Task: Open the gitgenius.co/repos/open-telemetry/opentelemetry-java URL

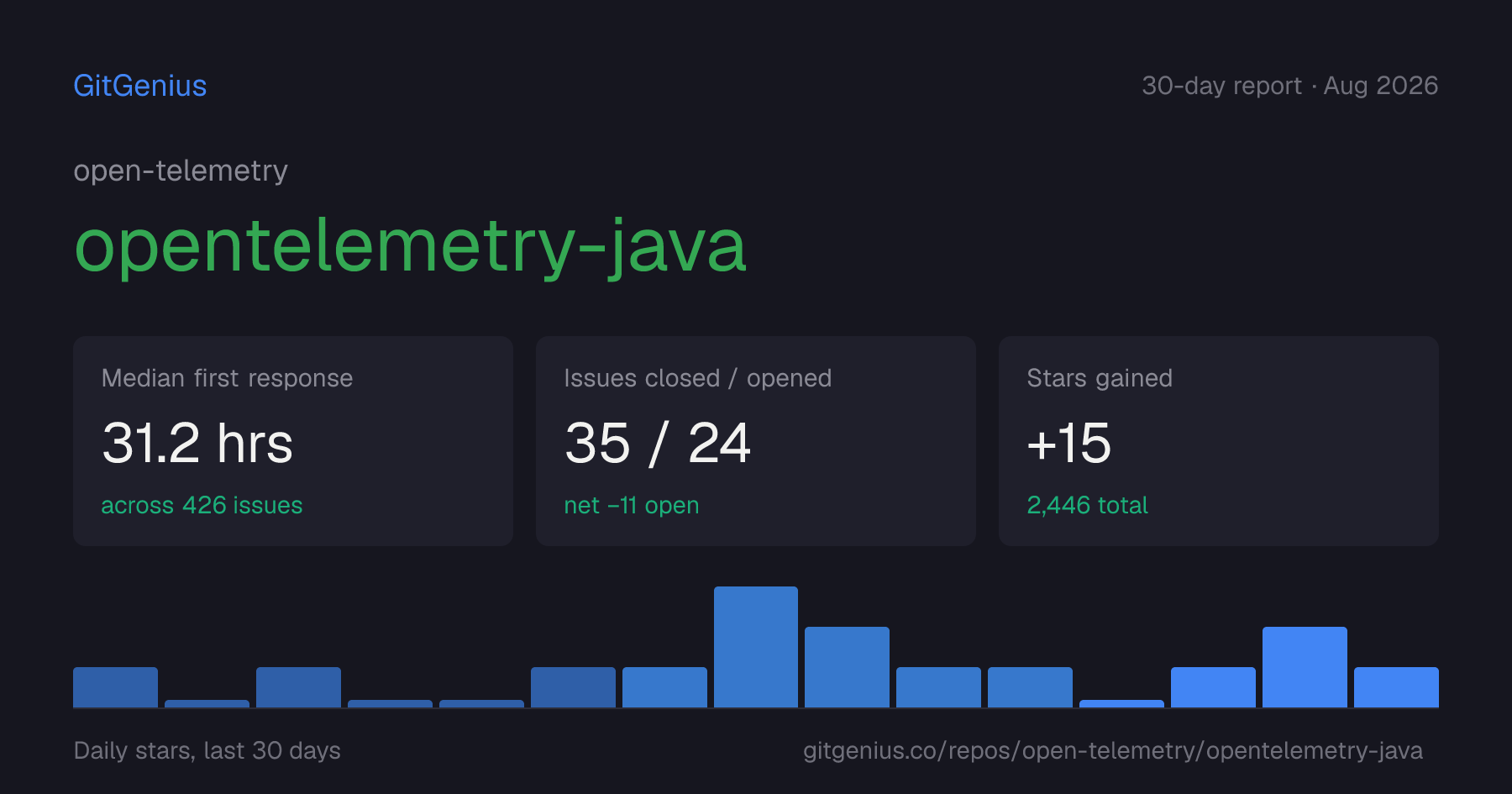Action: point(1113,750)
